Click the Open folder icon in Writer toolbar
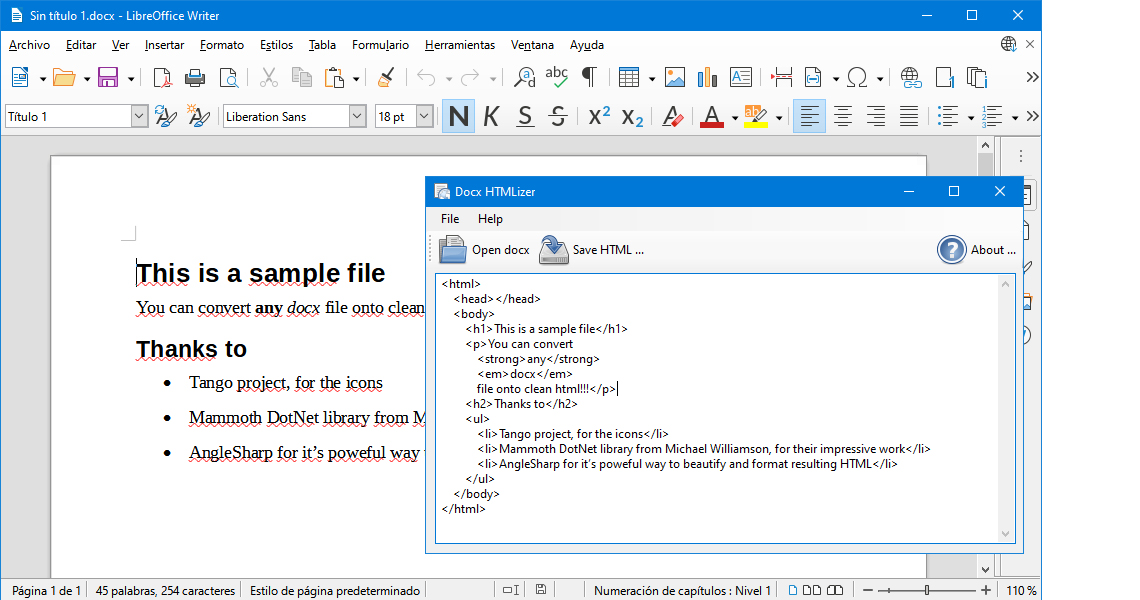Viewport: 1140px width, 600px height. coord(64,77)
